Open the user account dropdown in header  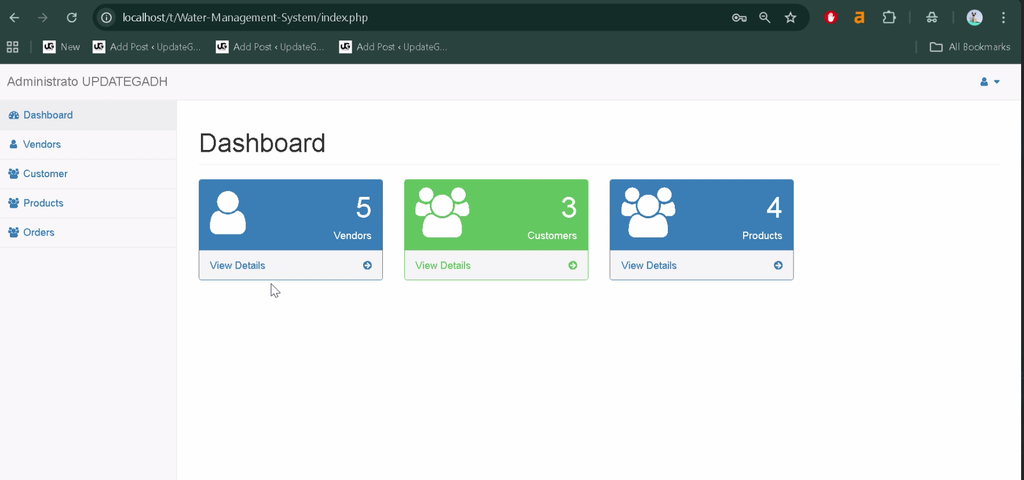990,82
